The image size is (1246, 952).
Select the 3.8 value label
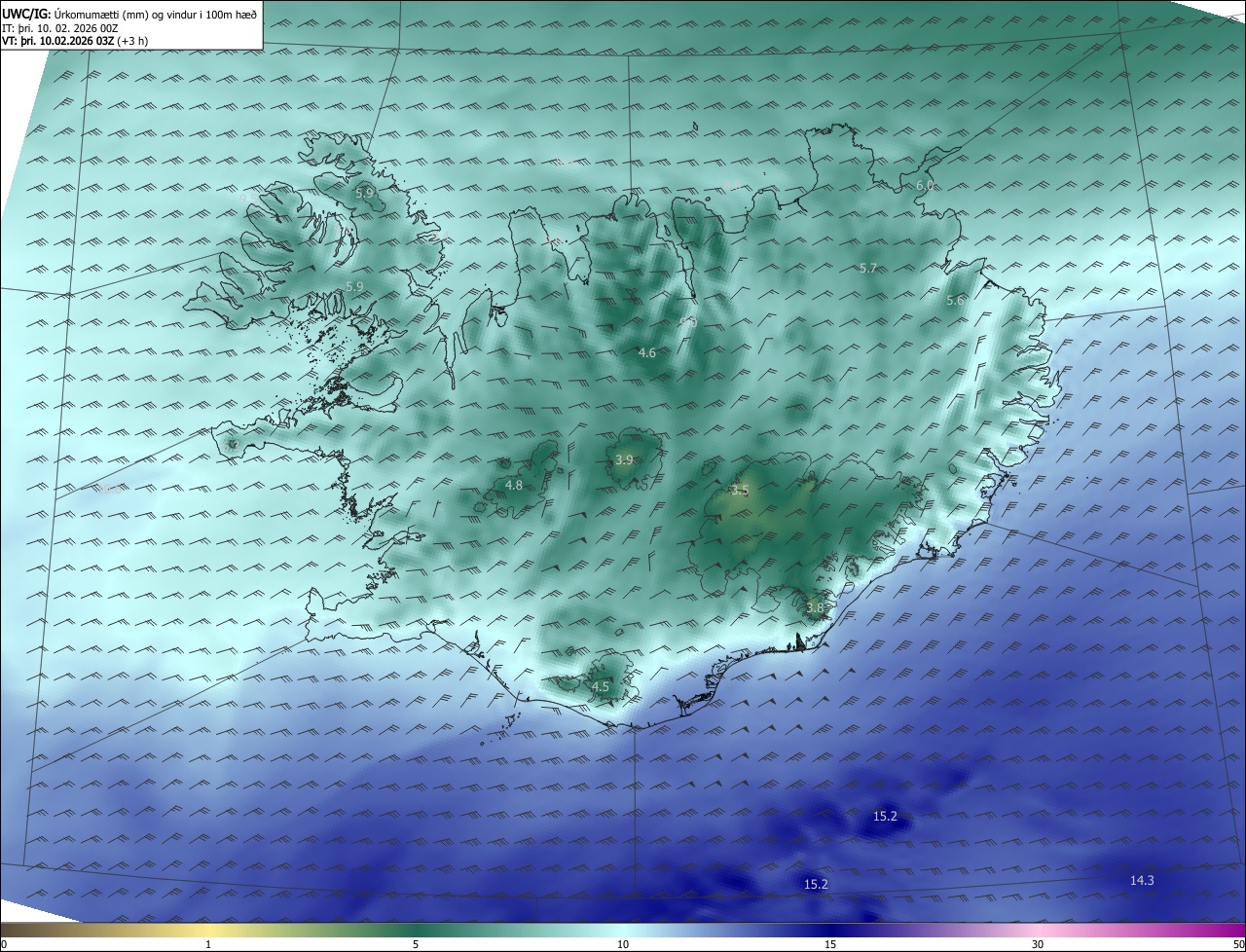pos(815,607)
